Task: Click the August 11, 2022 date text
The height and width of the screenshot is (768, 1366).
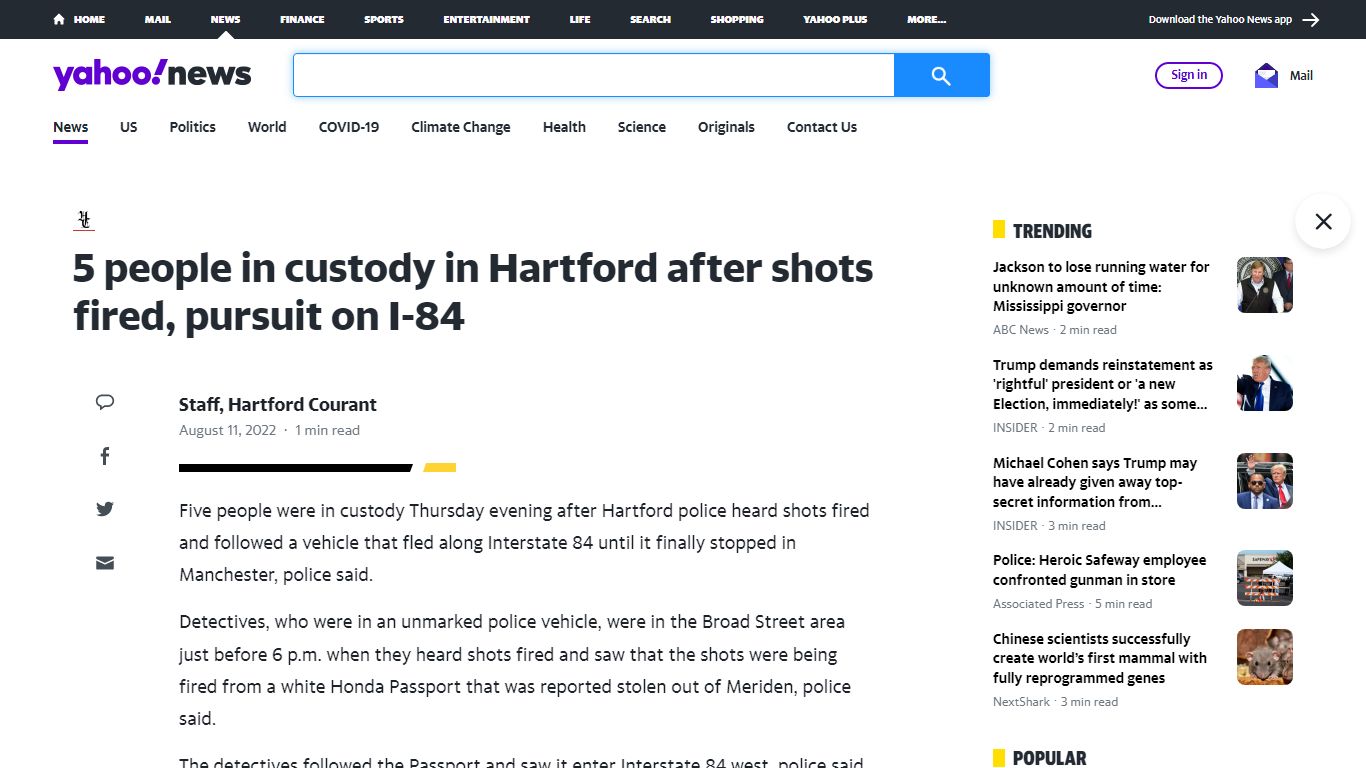Action: tap(227, 430)
